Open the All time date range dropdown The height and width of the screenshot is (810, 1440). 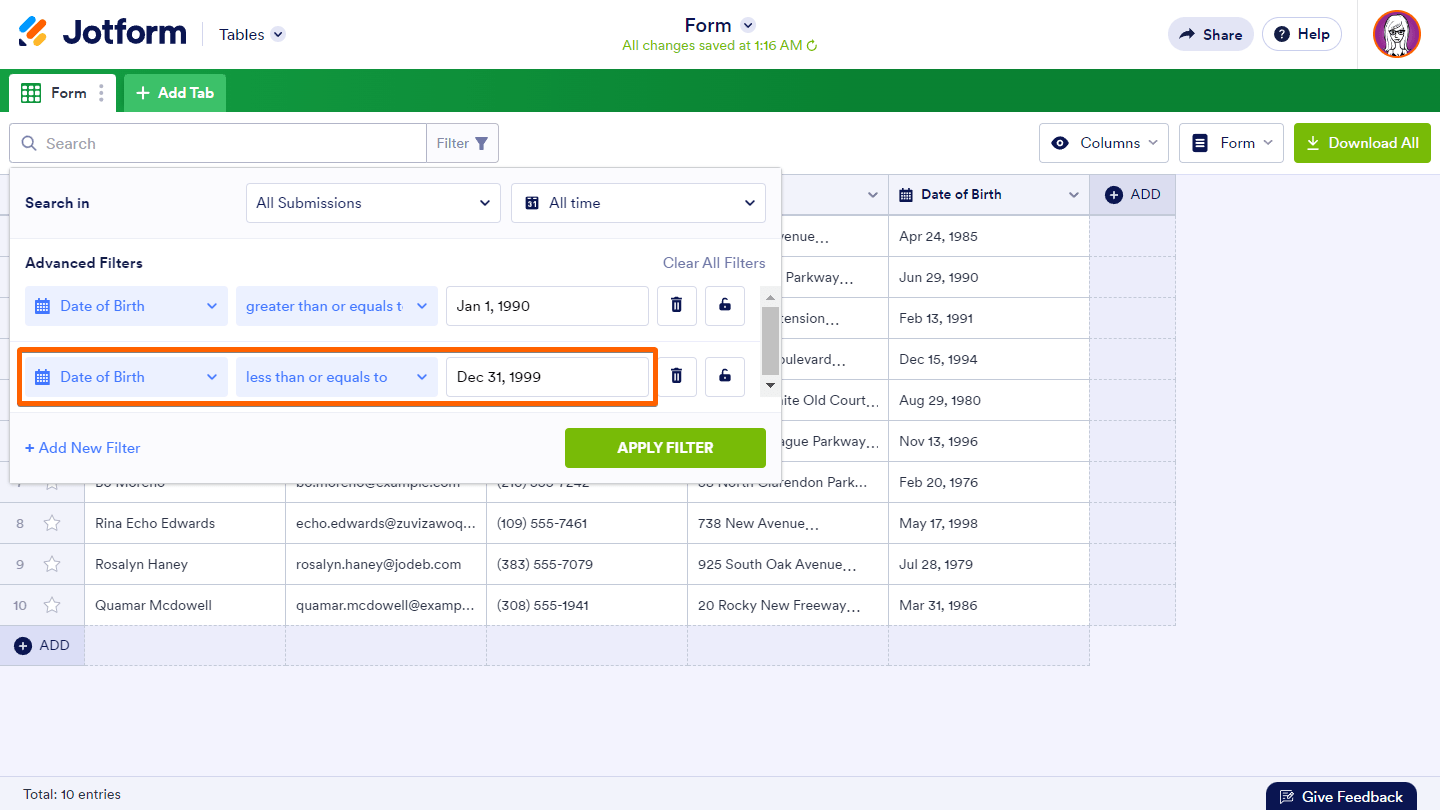(638, 203)
